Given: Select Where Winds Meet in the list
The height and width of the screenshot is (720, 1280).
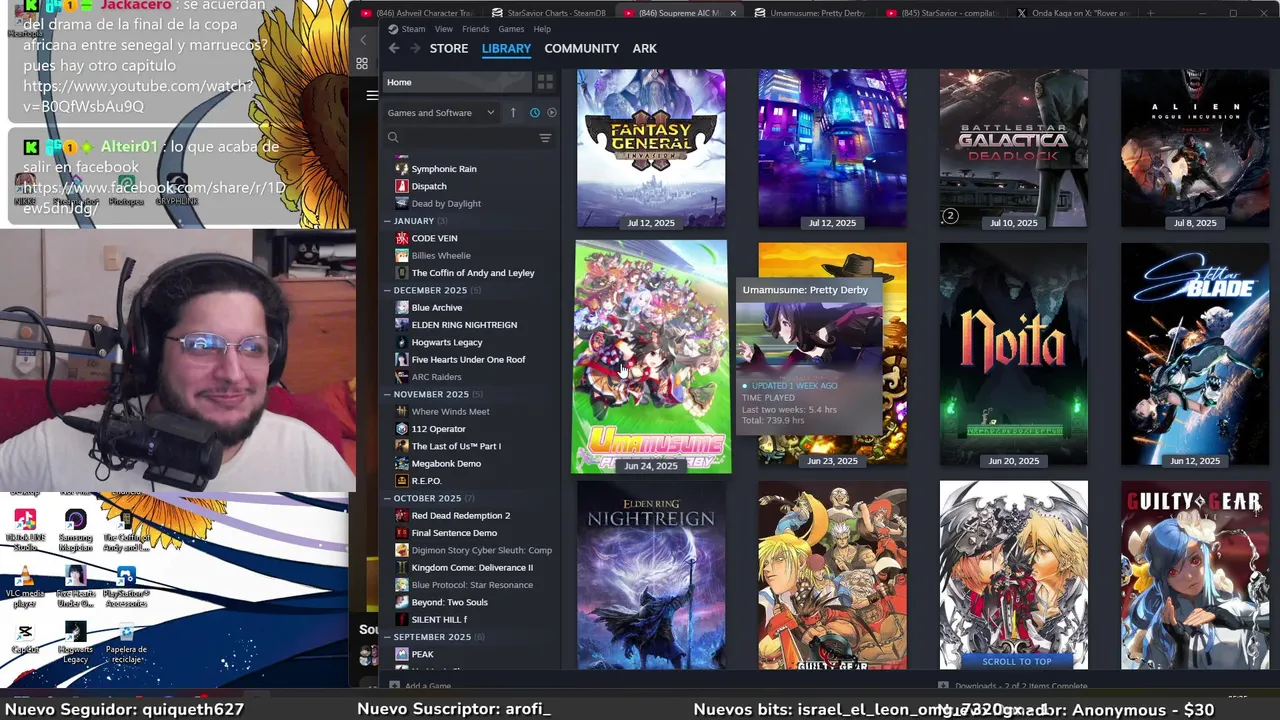Looking at the screenshot, I should pyautogui.click(x=450, y=411).
